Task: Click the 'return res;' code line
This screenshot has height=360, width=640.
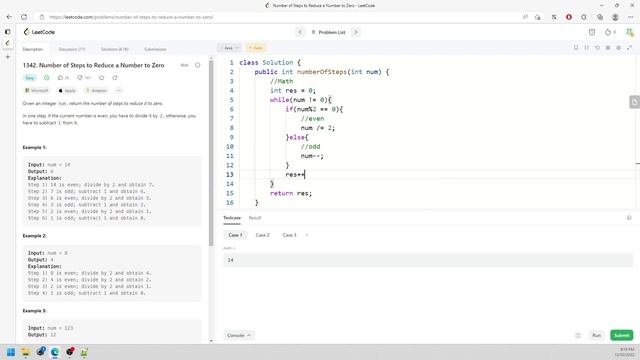Action: pyautogui.click(x=291, y=193)
